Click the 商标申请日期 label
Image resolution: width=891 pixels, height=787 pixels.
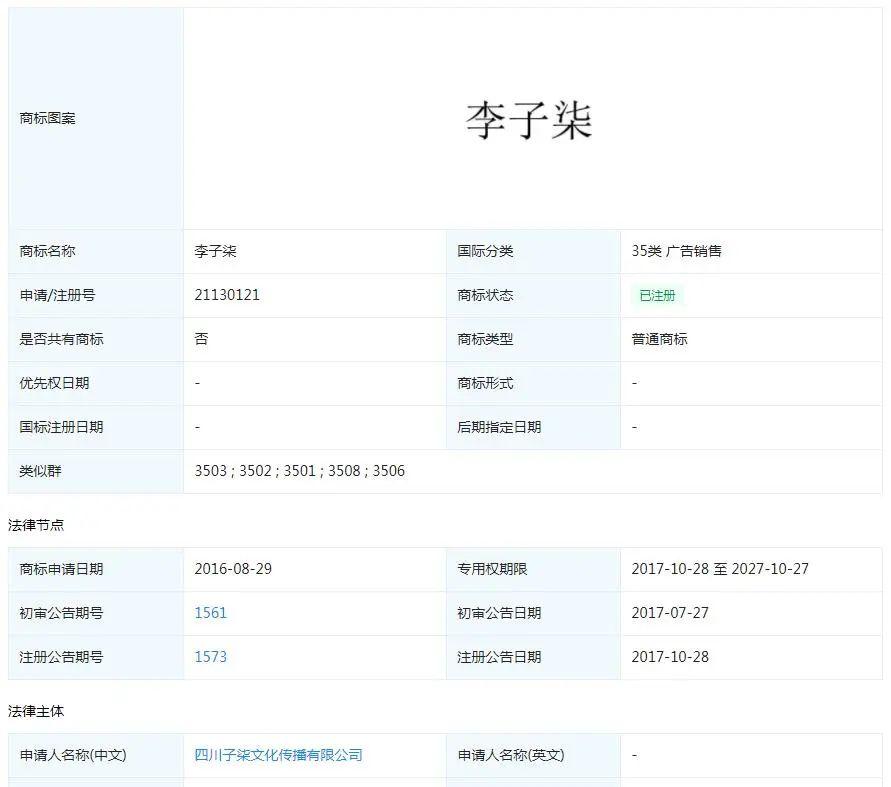click(61, 569)
